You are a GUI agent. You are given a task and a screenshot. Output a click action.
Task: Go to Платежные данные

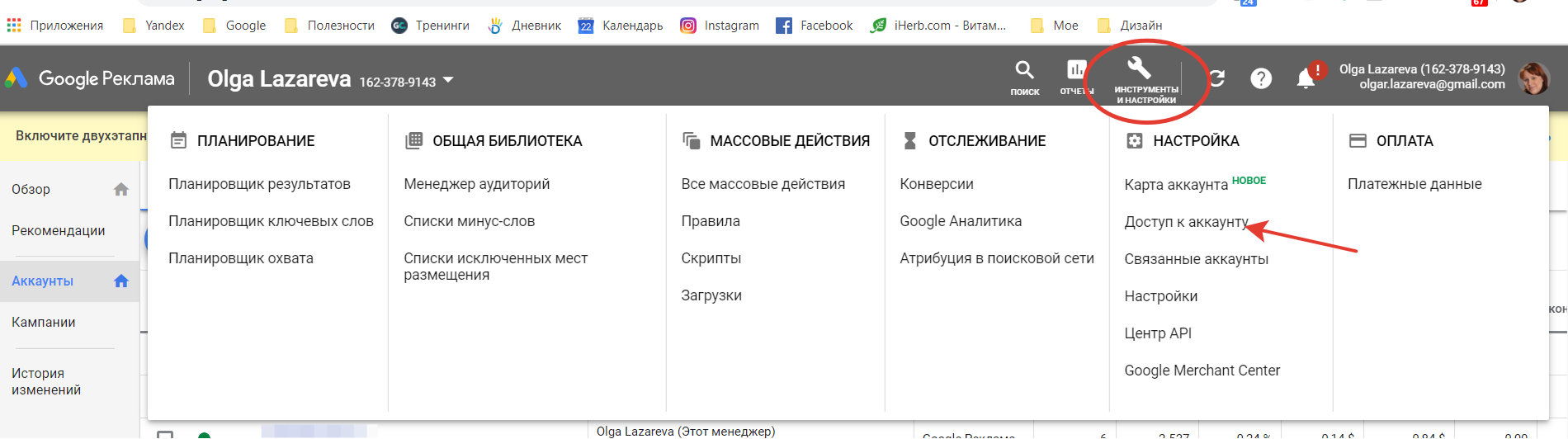tap(1414, 184)
